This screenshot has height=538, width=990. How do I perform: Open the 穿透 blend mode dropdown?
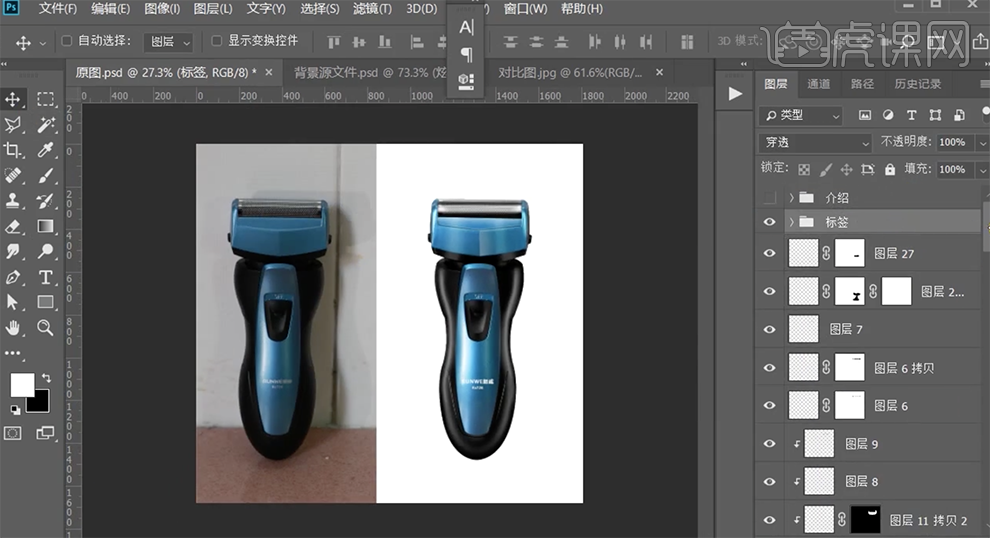point(816,142)
